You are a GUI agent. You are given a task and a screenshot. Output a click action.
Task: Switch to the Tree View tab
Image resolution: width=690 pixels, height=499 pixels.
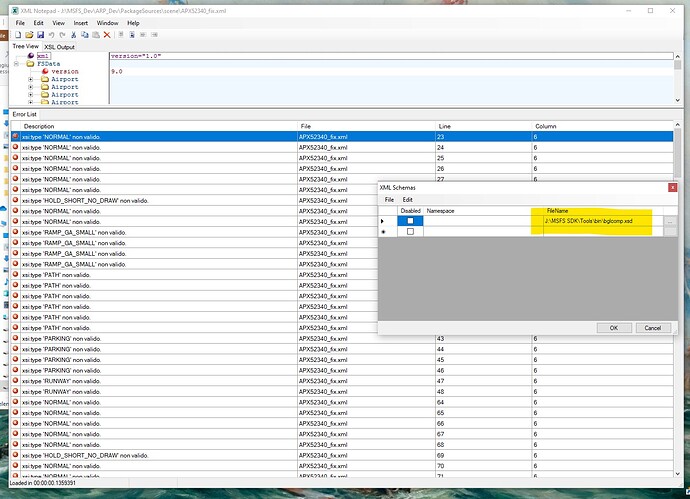(x=26, y=46)
